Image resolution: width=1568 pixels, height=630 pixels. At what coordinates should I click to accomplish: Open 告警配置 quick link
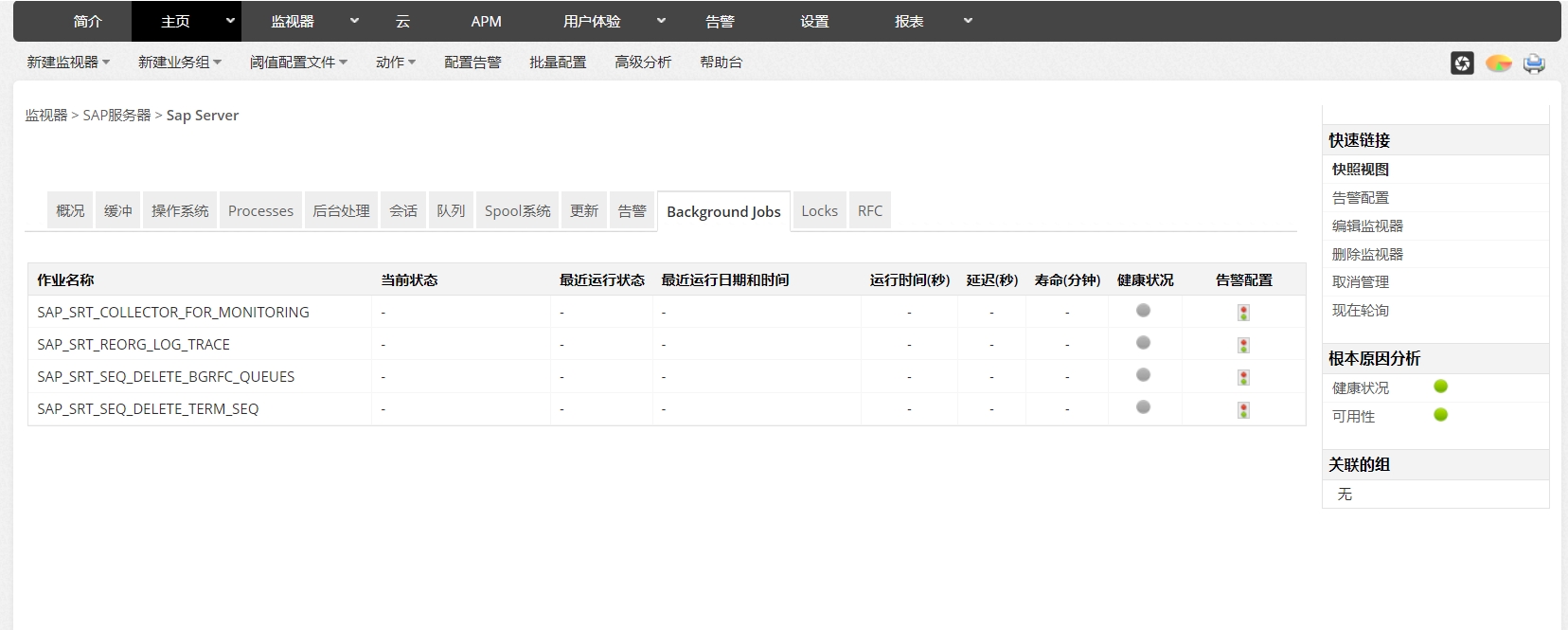(x=1361, y=198)
